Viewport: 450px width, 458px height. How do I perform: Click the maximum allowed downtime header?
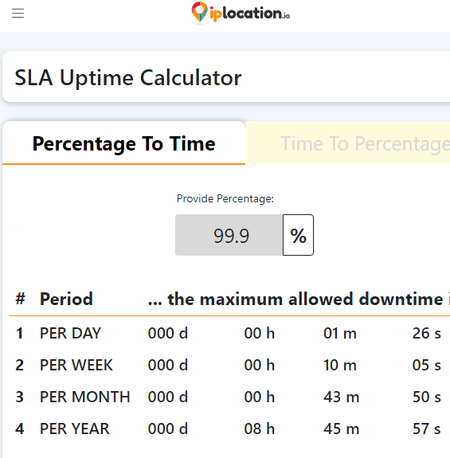tap(299, 299)
